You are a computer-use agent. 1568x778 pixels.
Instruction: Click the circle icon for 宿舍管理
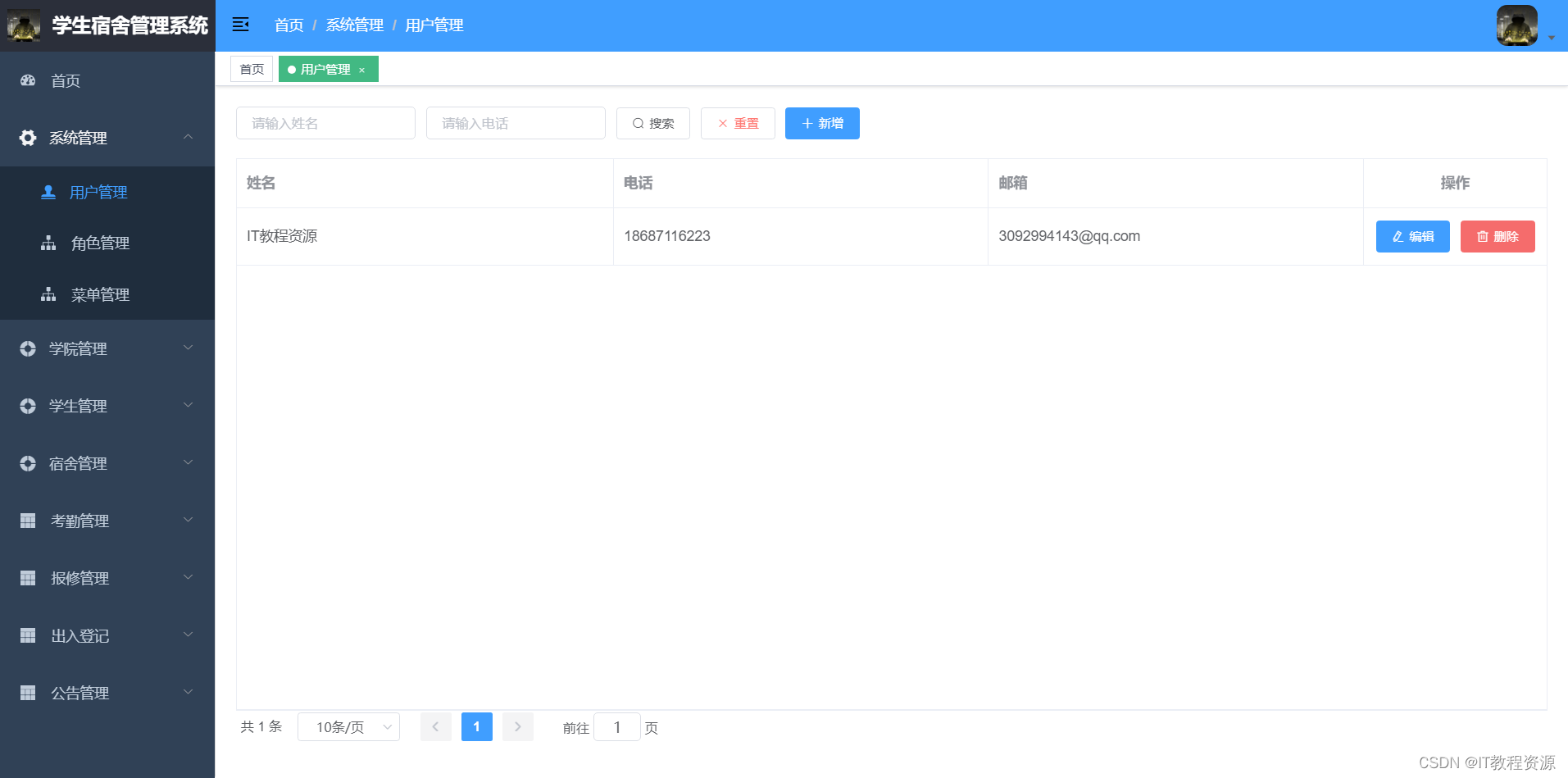28,463
